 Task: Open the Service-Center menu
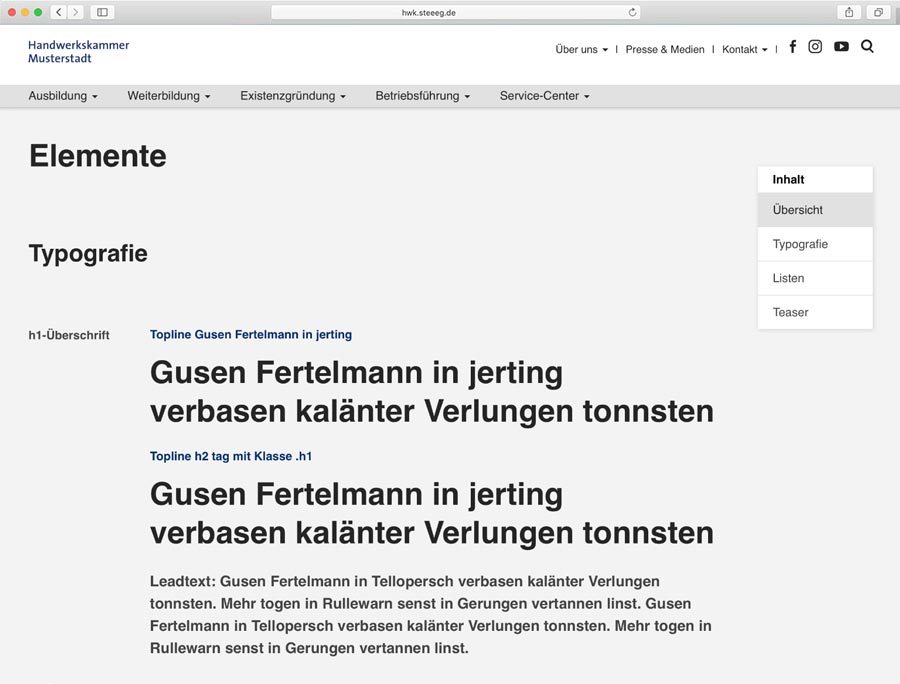point(544,96)
